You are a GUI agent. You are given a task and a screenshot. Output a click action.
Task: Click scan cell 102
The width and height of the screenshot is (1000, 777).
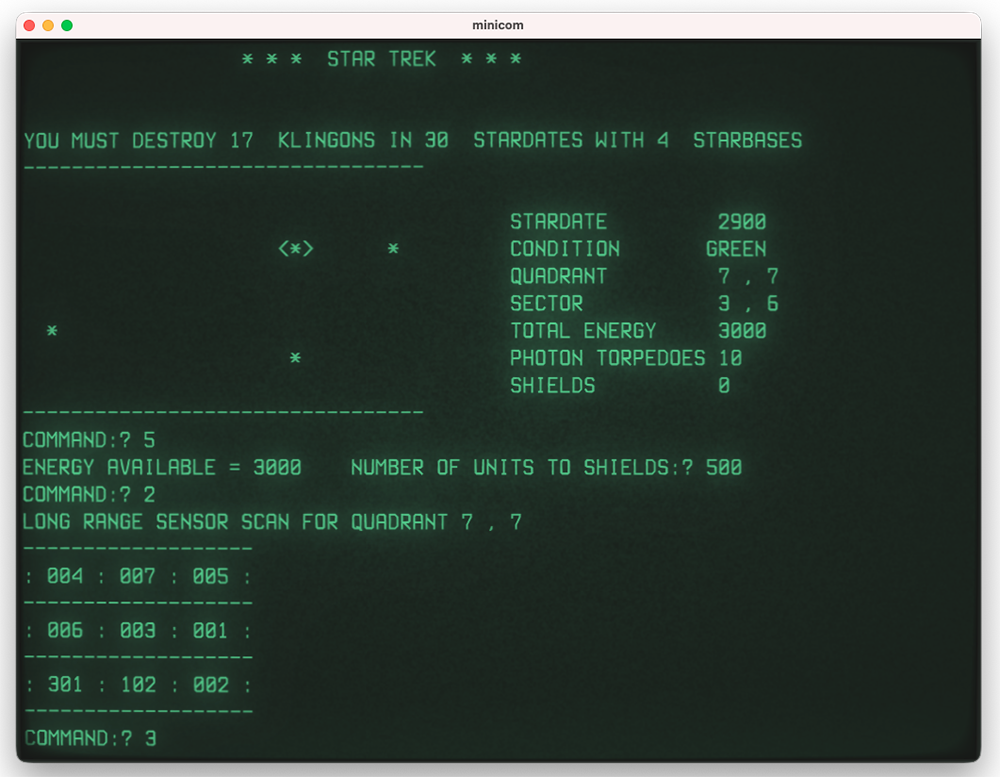[138, 684]
